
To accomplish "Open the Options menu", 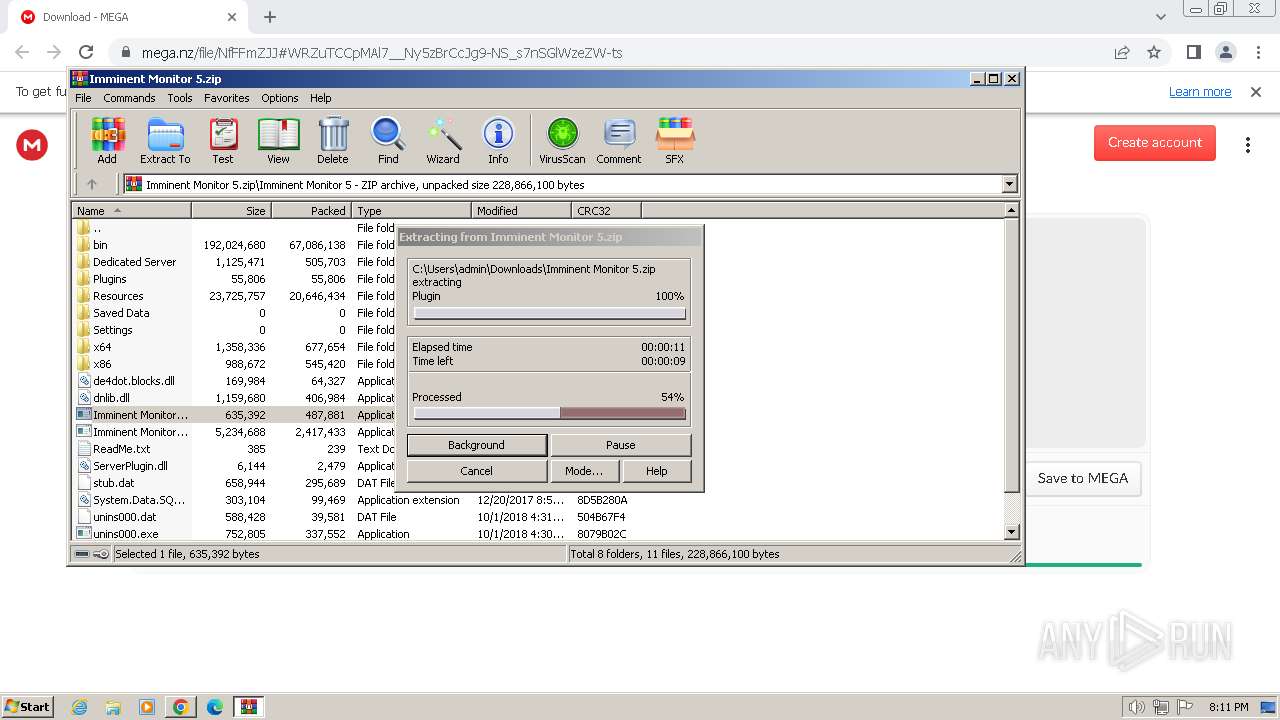I will tap(280, 98).
